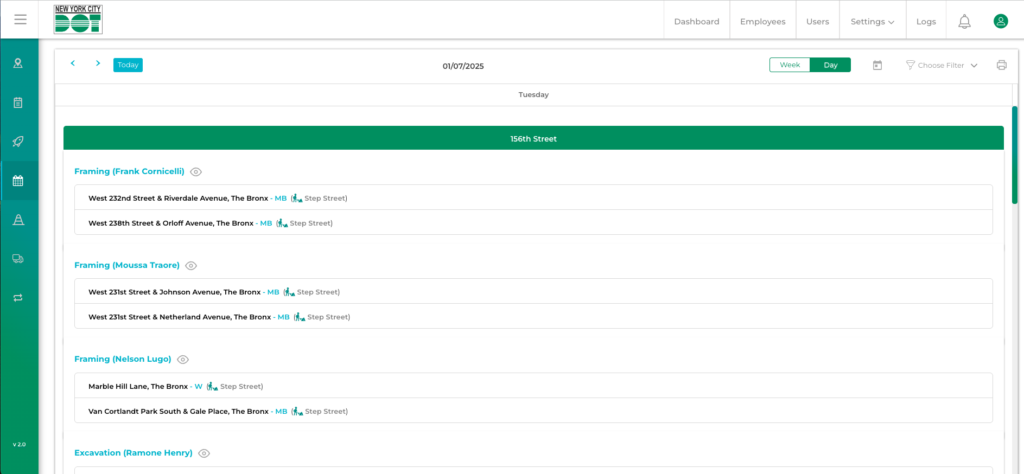Click the traffic cone sidebar icon
The width and height of the screenshot is (1024, 474).
pos(18,220)
